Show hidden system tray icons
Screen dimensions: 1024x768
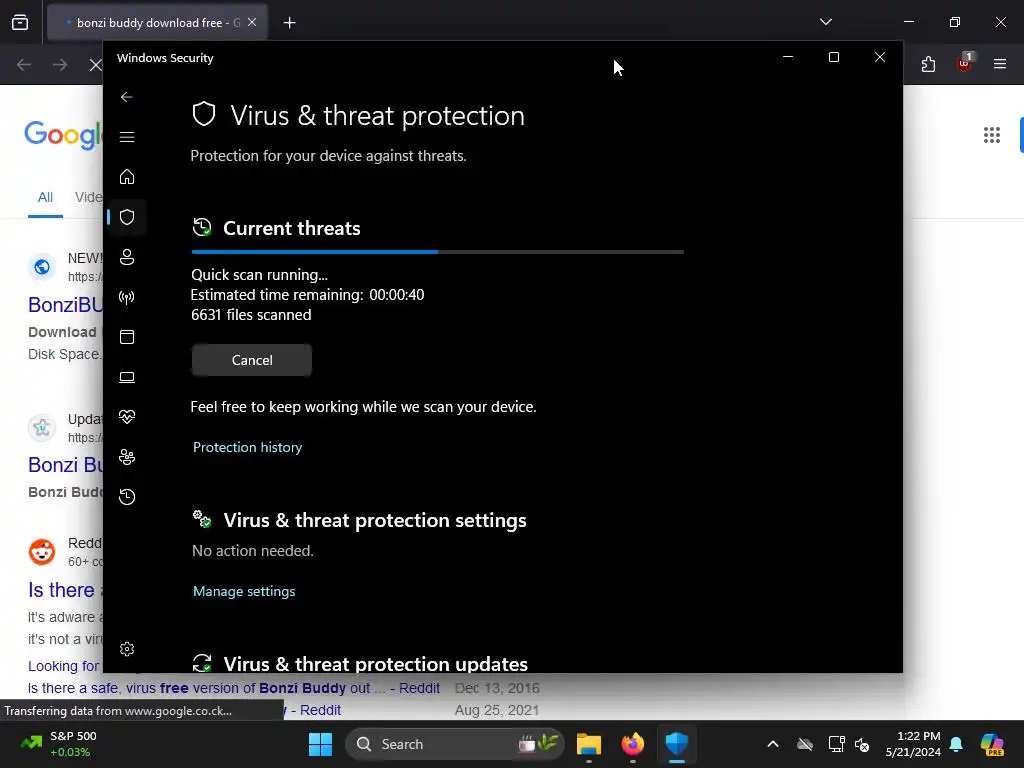(x=773, y=744)
